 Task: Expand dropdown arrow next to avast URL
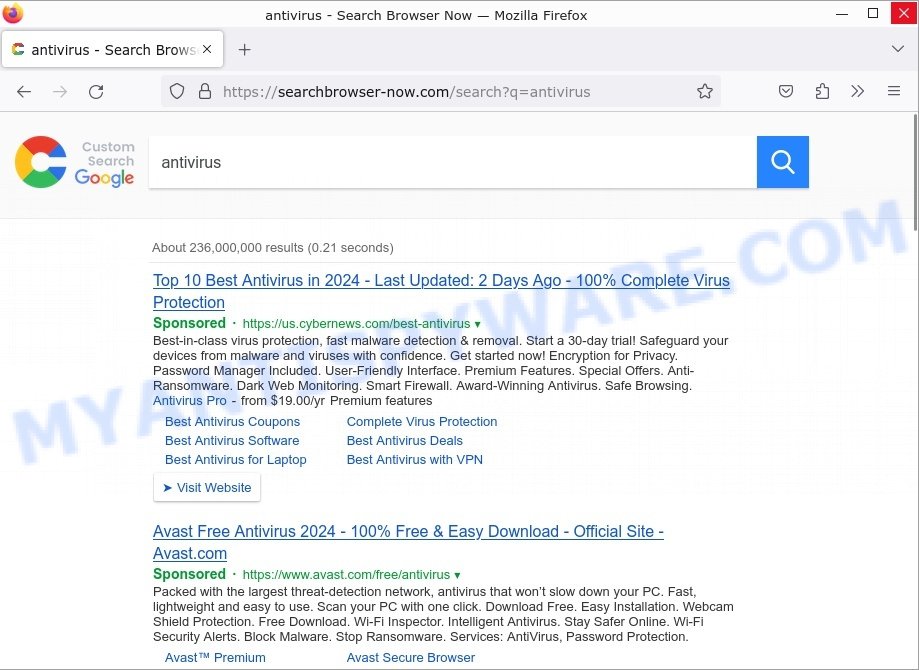457,575
